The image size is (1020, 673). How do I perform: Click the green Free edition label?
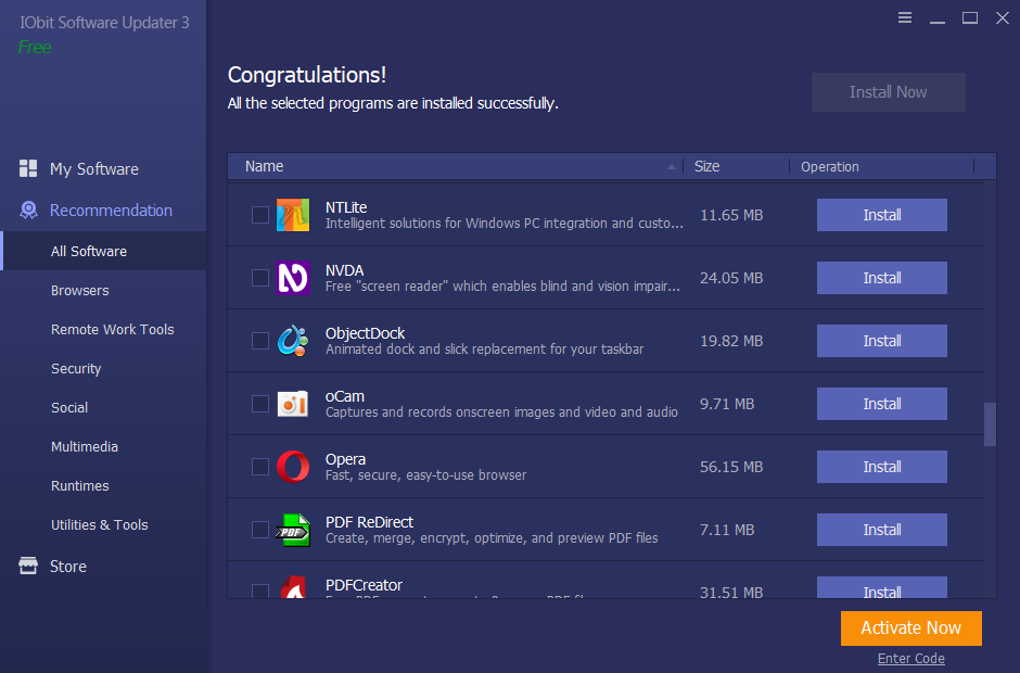[34, 47]
